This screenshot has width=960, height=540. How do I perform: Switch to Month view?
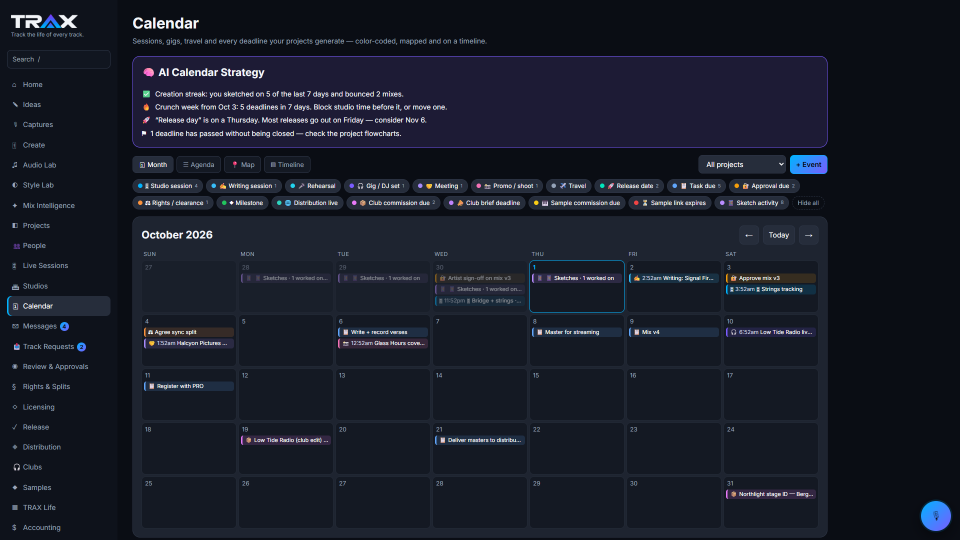click(x=153, y=165)
